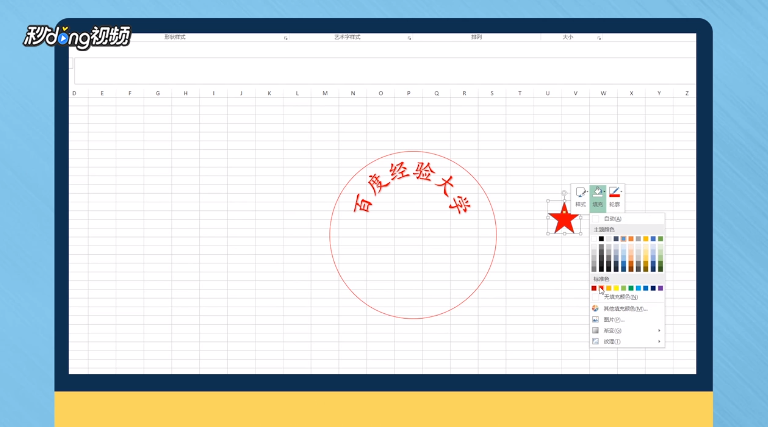Select dark red in standard colors
Viewport: 768px width, 427px height.
click(594, 288)
